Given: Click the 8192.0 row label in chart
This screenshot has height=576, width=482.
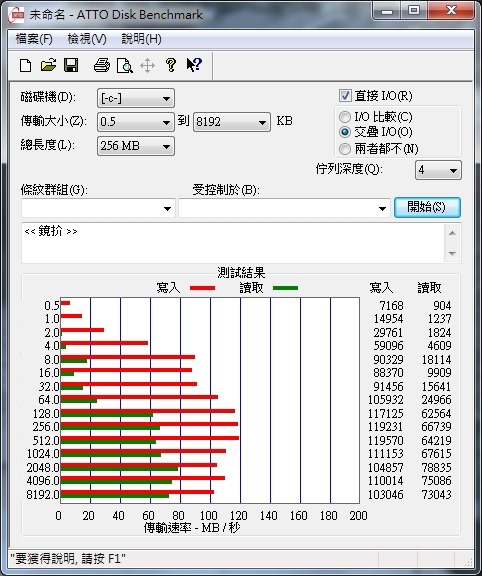Looking at the screenshot, I should [43, 494].
